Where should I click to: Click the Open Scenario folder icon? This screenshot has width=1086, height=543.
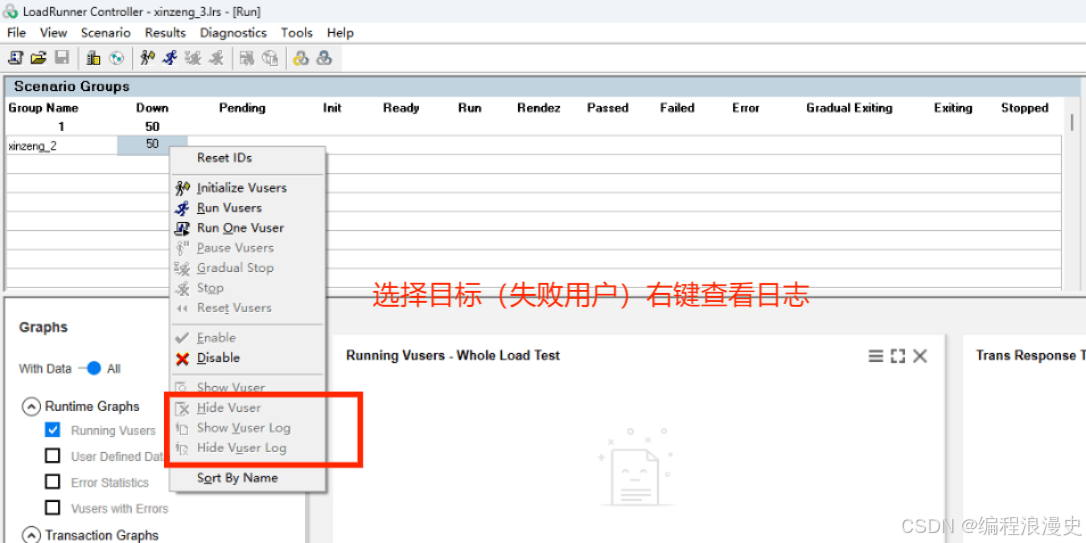[x=39, y=58]
